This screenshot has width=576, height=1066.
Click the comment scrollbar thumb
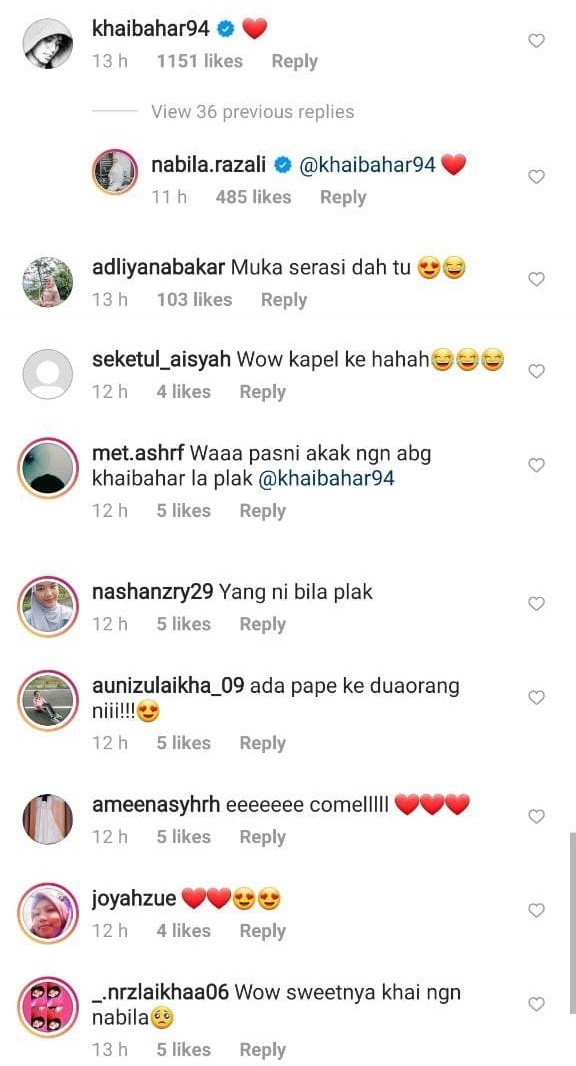pyautogui.click(x=573, y=923)
